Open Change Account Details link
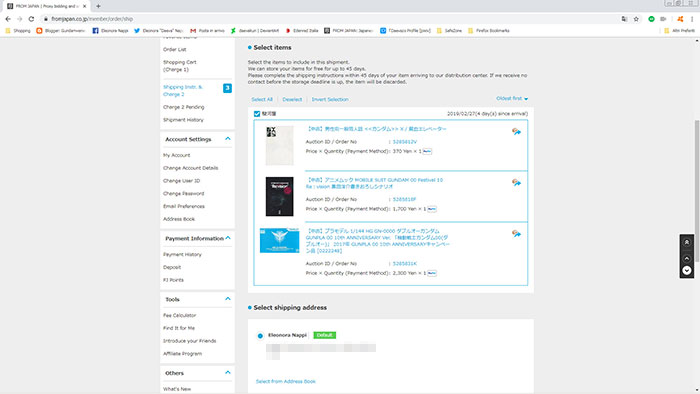 coord(191,168)
